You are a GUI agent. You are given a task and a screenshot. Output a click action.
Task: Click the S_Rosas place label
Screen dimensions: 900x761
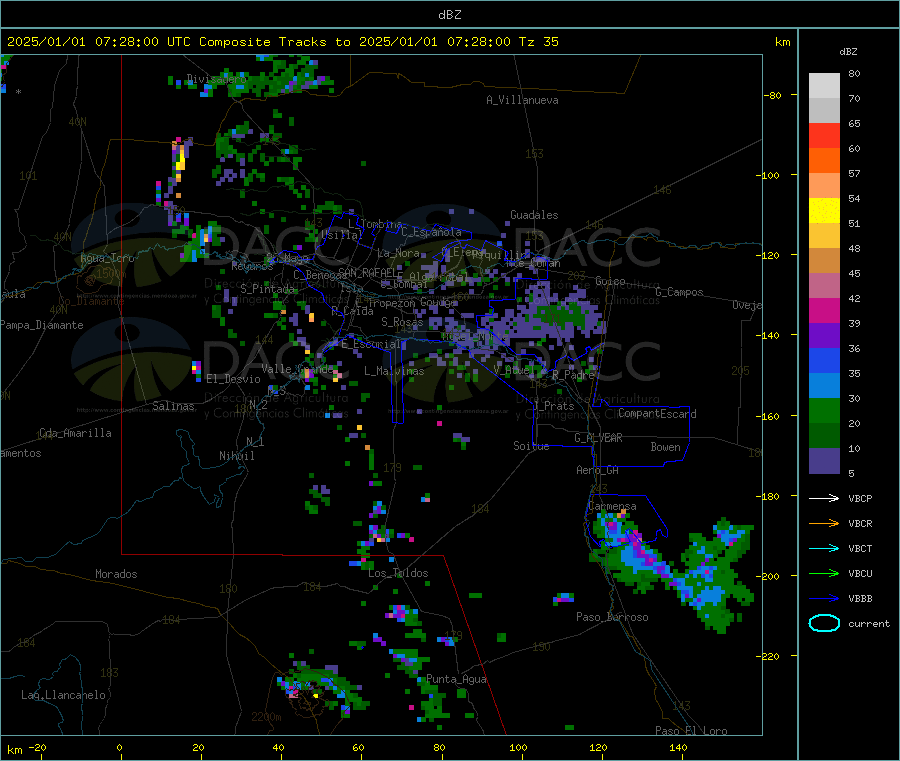point(402,321)
